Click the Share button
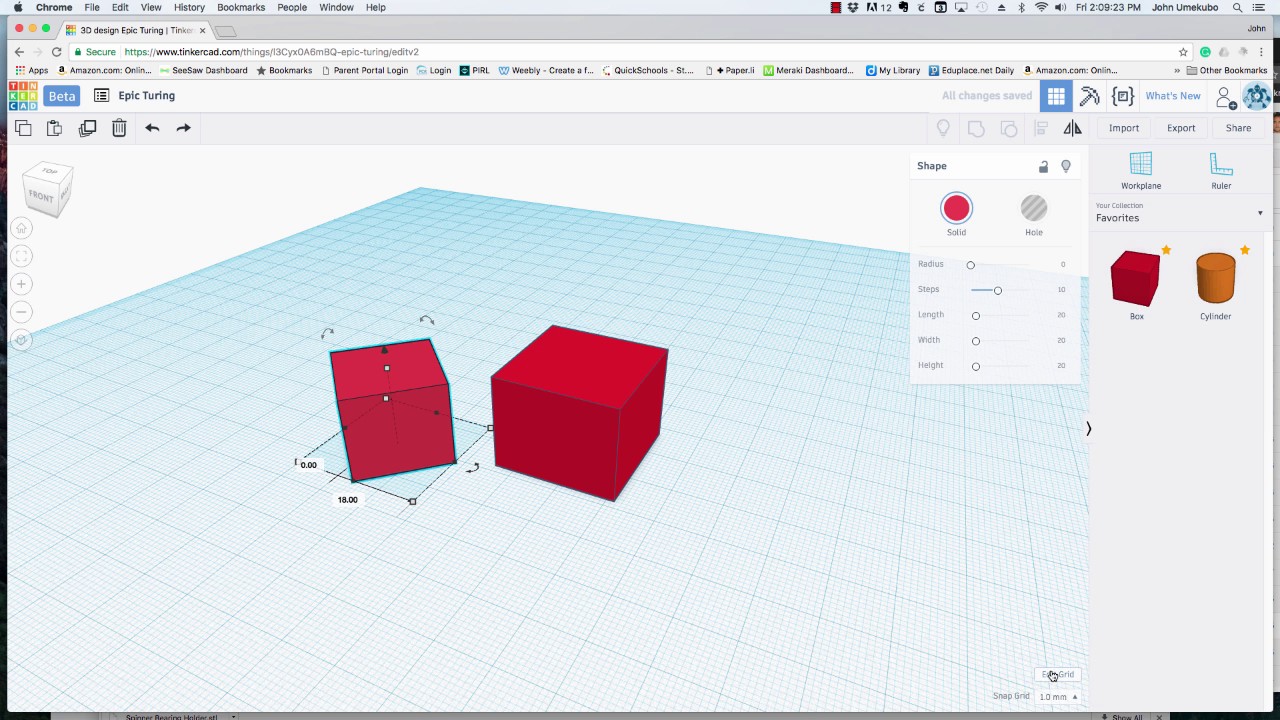 click(x=1238, y=128)
